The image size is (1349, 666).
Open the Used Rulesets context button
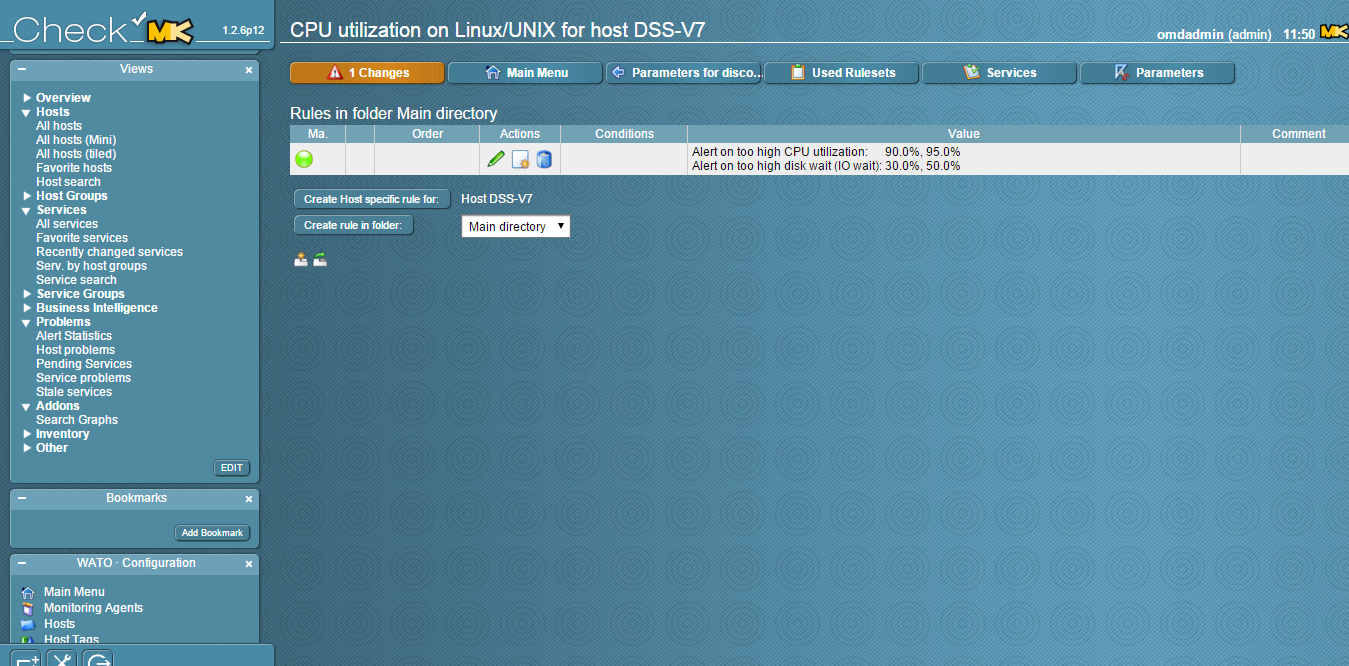tap(841, 73)
